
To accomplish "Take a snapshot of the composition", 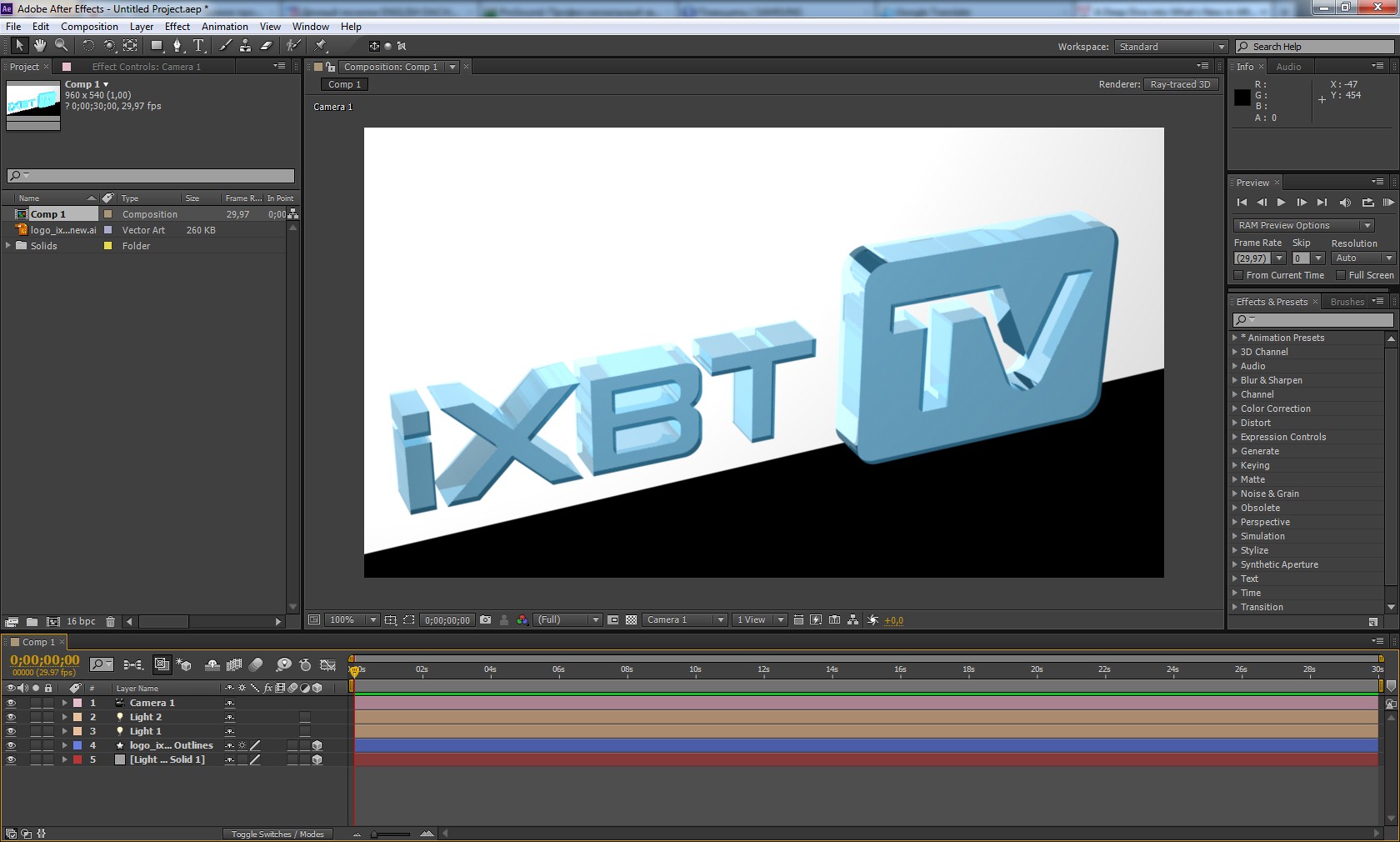I will click(486, 620).
